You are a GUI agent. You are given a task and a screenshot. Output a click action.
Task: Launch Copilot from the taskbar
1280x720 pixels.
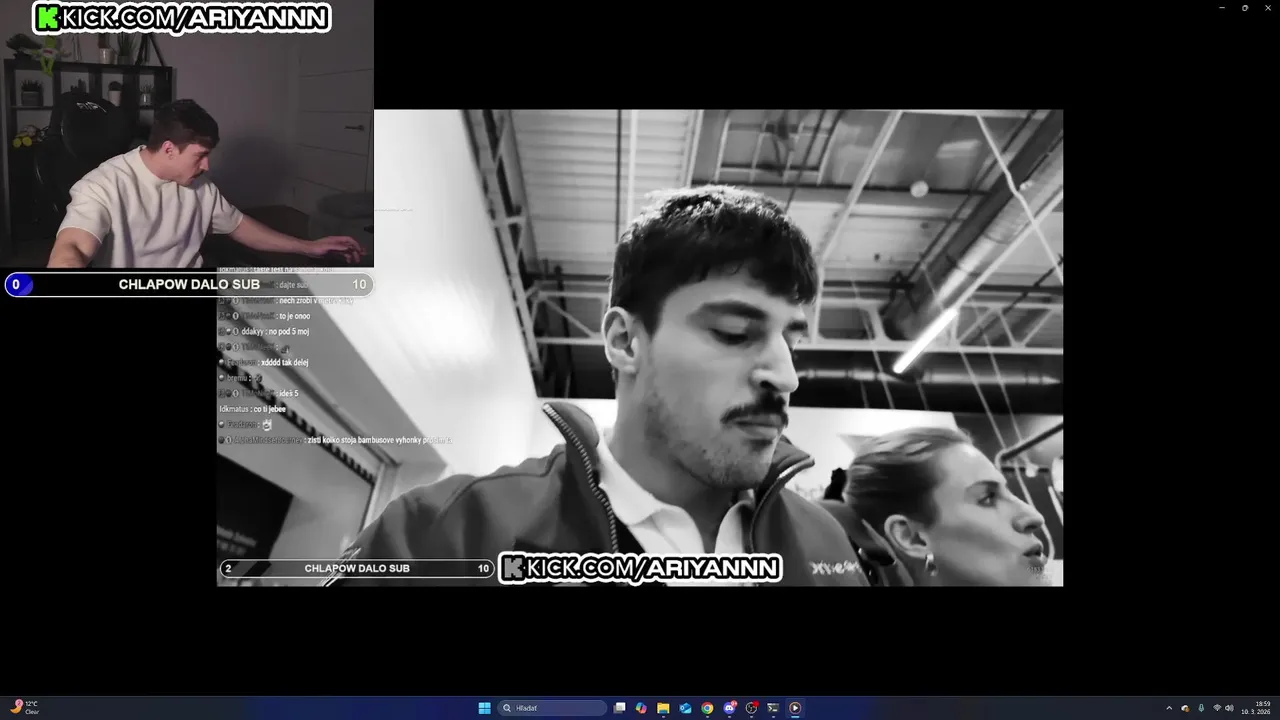(x=641, y=708)
